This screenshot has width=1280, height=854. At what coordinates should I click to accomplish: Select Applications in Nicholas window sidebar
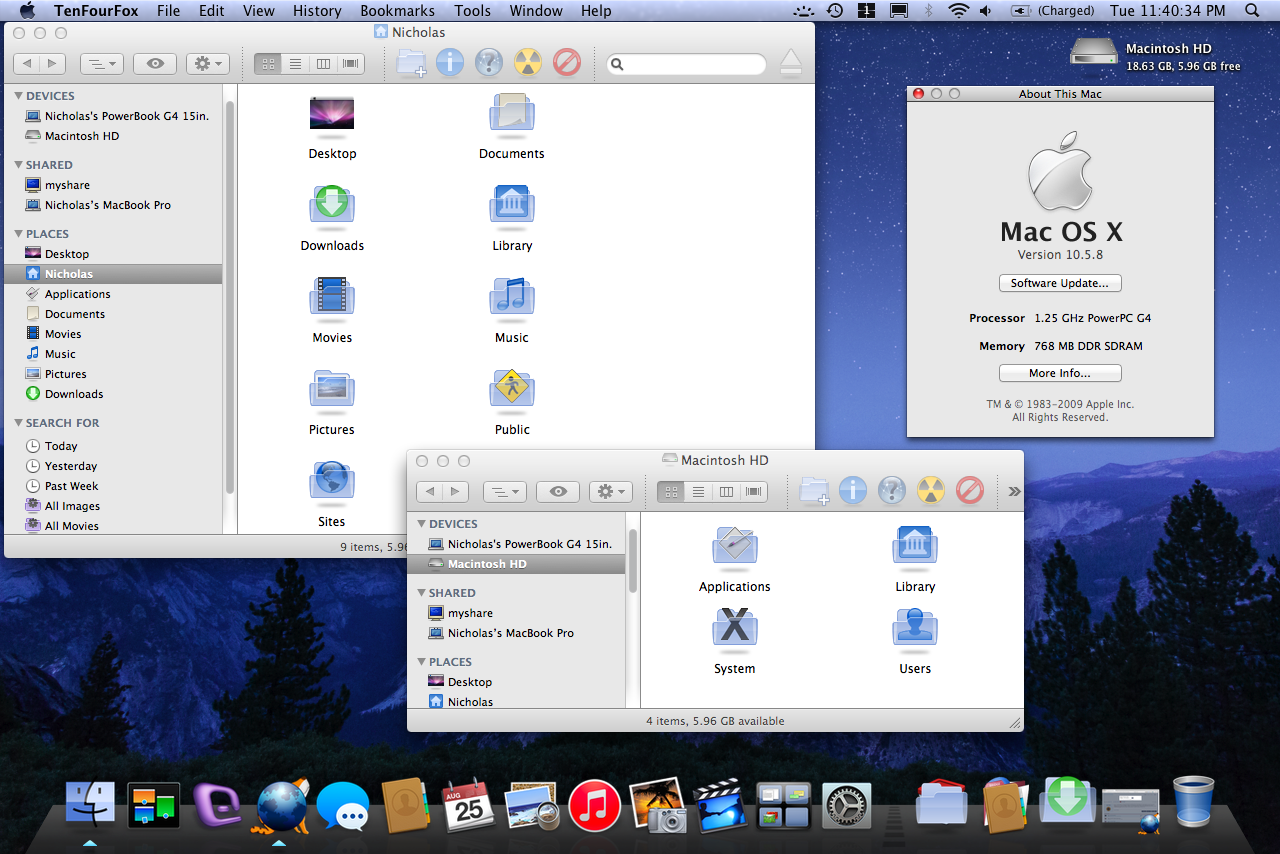pyautogui.click(x=113, y=294)
